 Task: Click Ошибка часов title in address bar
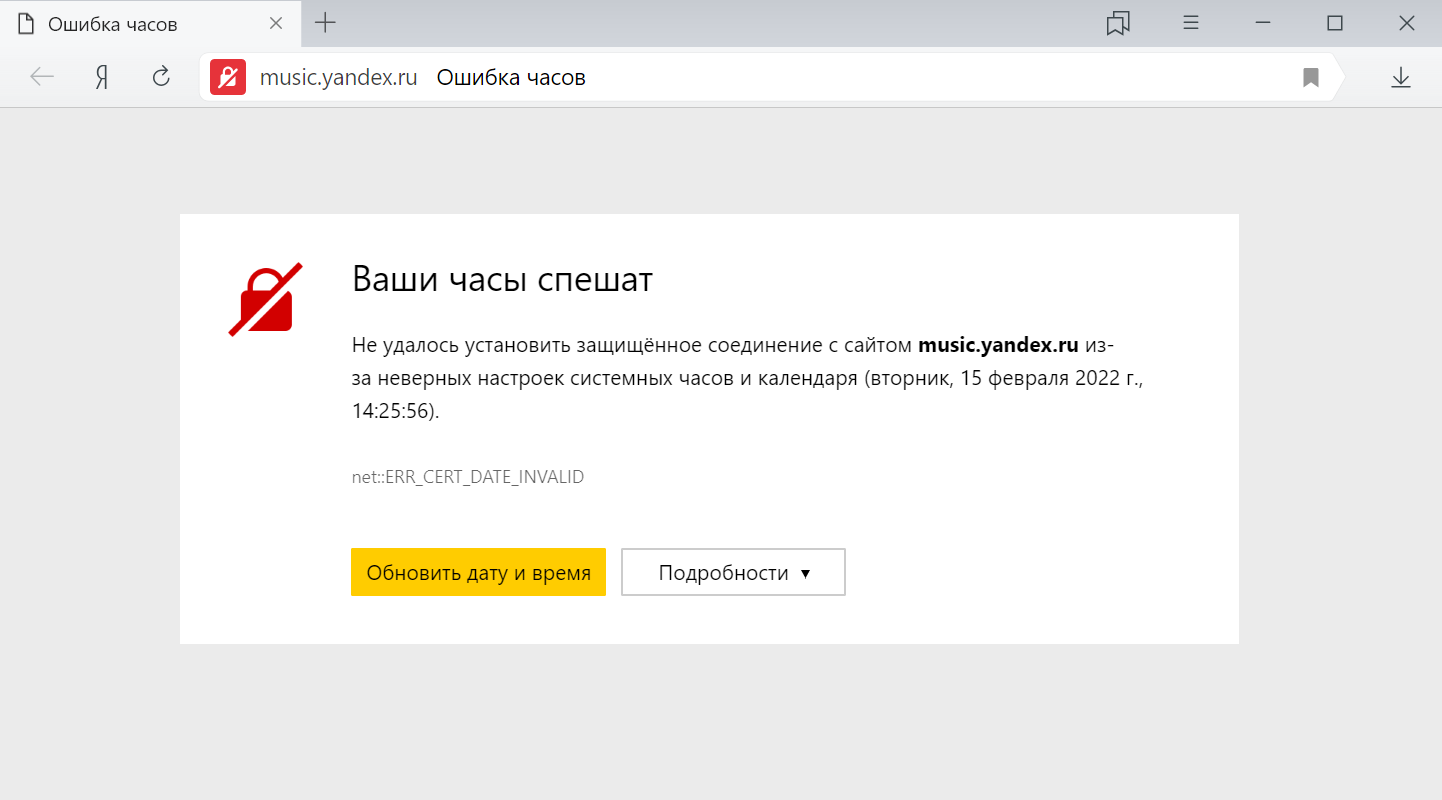click(x=511, y=77)
